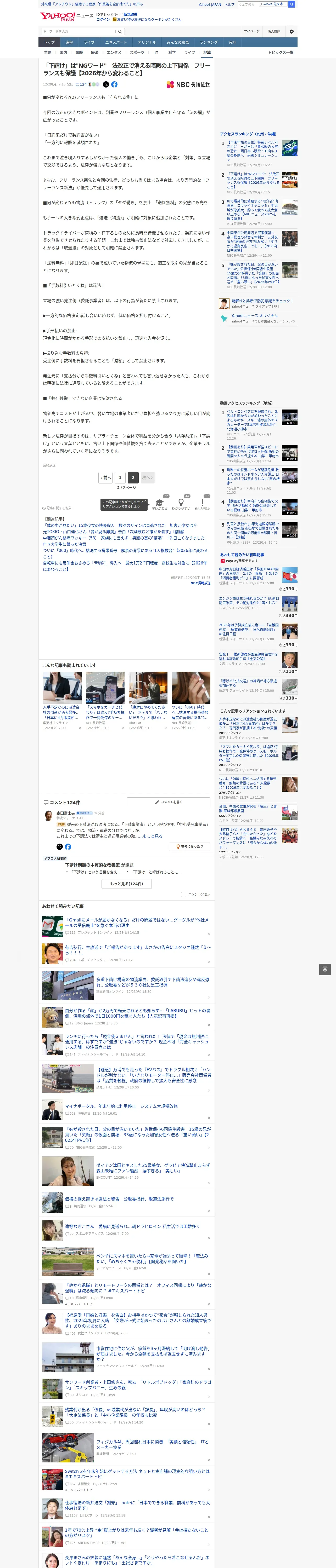The image size is (336, 1568).
Task: Open the 124 comments count under headline
Action: coord(81,85)
